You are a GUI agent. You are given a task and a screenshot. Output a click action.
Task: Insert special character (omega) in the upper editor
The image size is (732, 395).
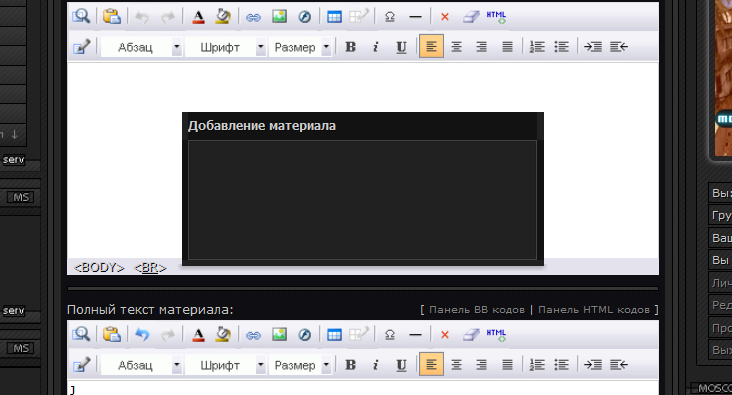390,17
